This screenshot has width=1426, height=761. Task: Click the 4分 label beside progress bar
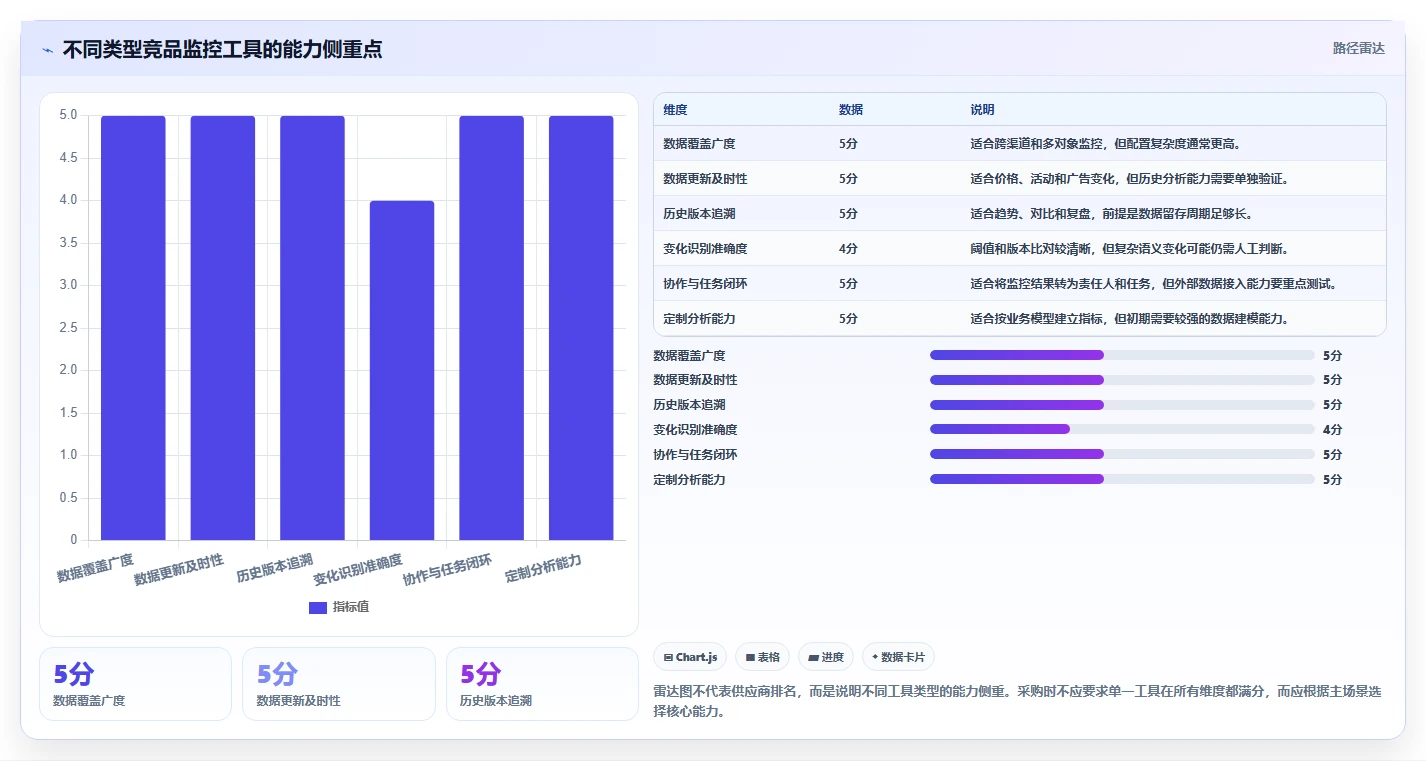coord(1332,430)
